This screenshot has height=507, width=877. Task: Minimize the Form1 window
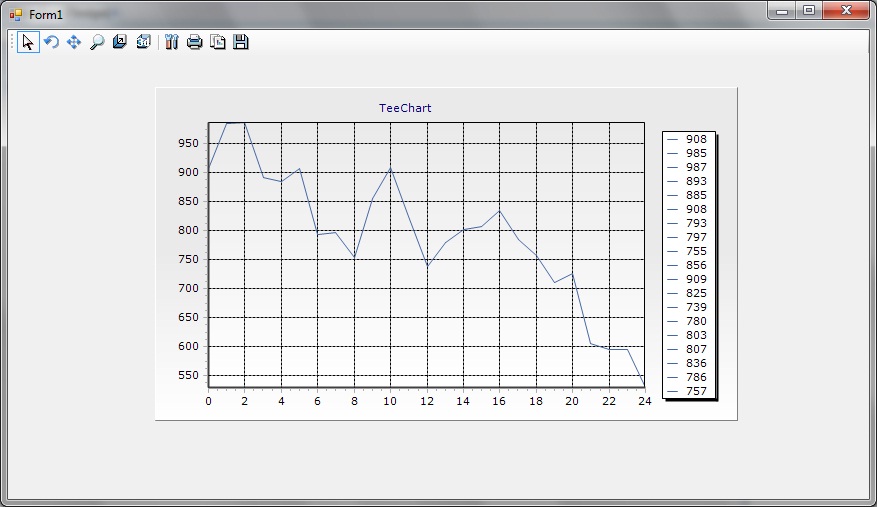pyautogui.click(x=782, y=11)
